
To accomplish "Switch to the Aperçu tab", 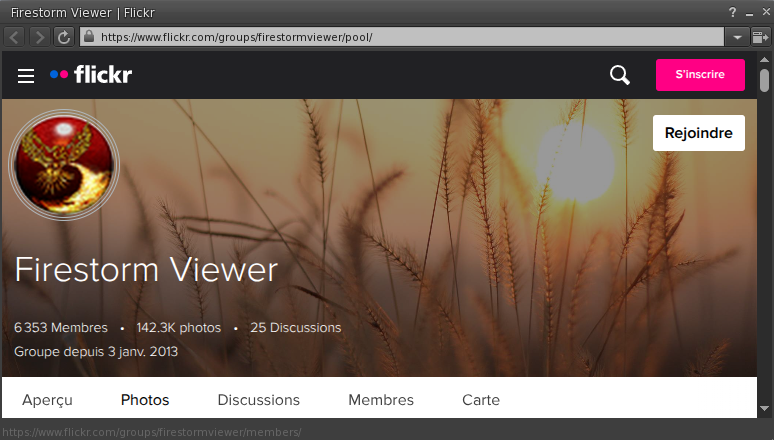I will (47, 400).
